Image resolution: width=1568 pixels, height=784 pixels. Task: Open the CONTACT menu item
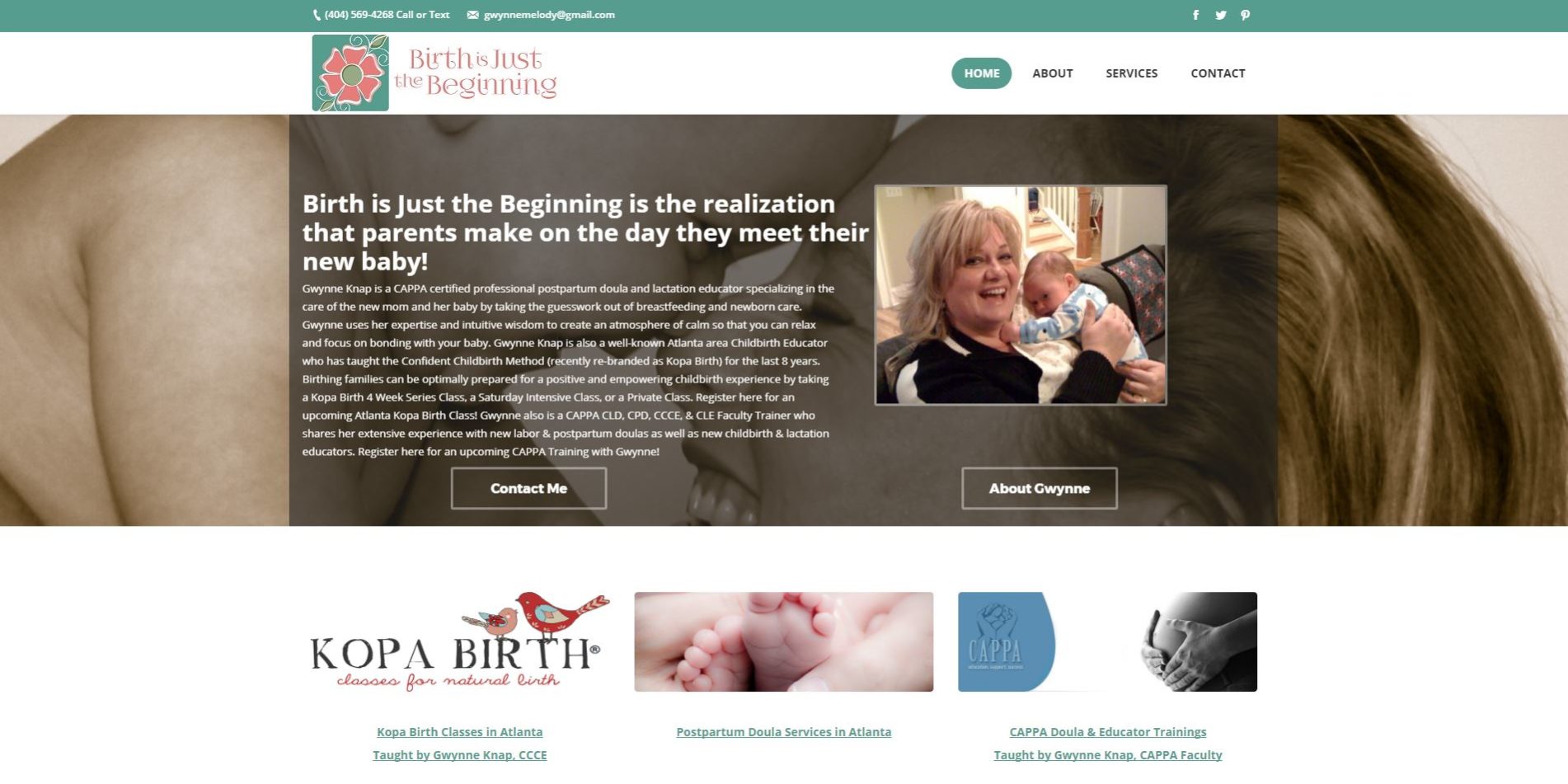[x=1218, y=73]
